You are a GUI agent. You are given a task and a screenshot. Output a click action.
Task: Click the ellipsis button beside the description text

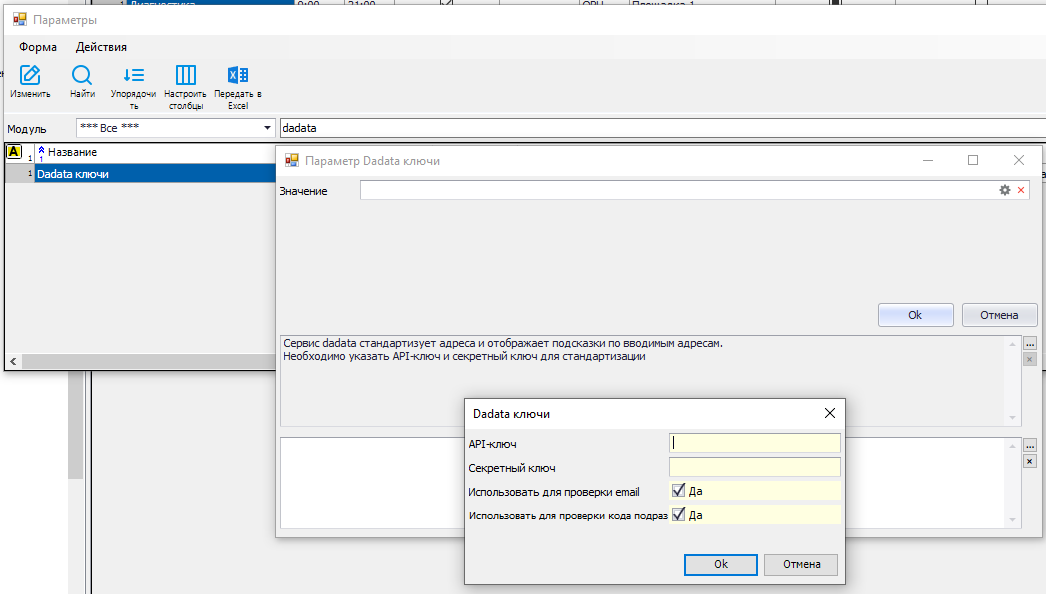(1030, 343)
